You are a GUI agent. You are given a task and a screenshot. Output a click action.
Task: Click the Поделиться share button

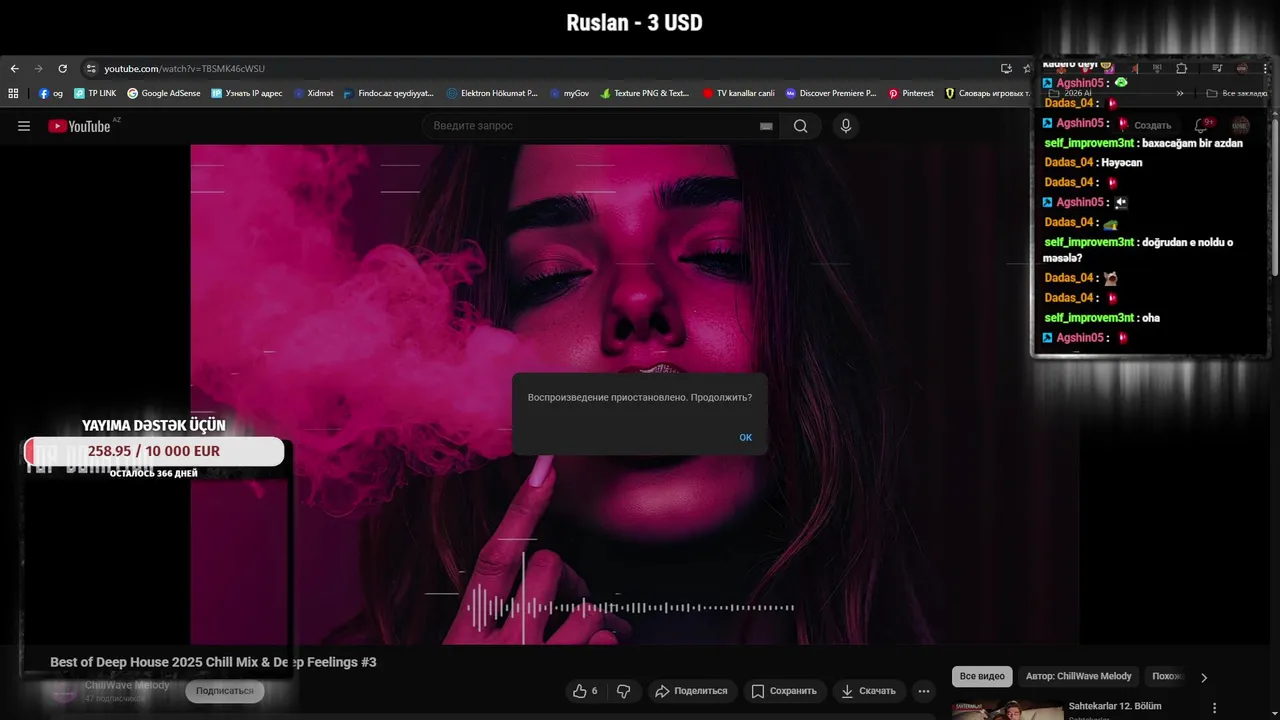(x=691, y=691)
